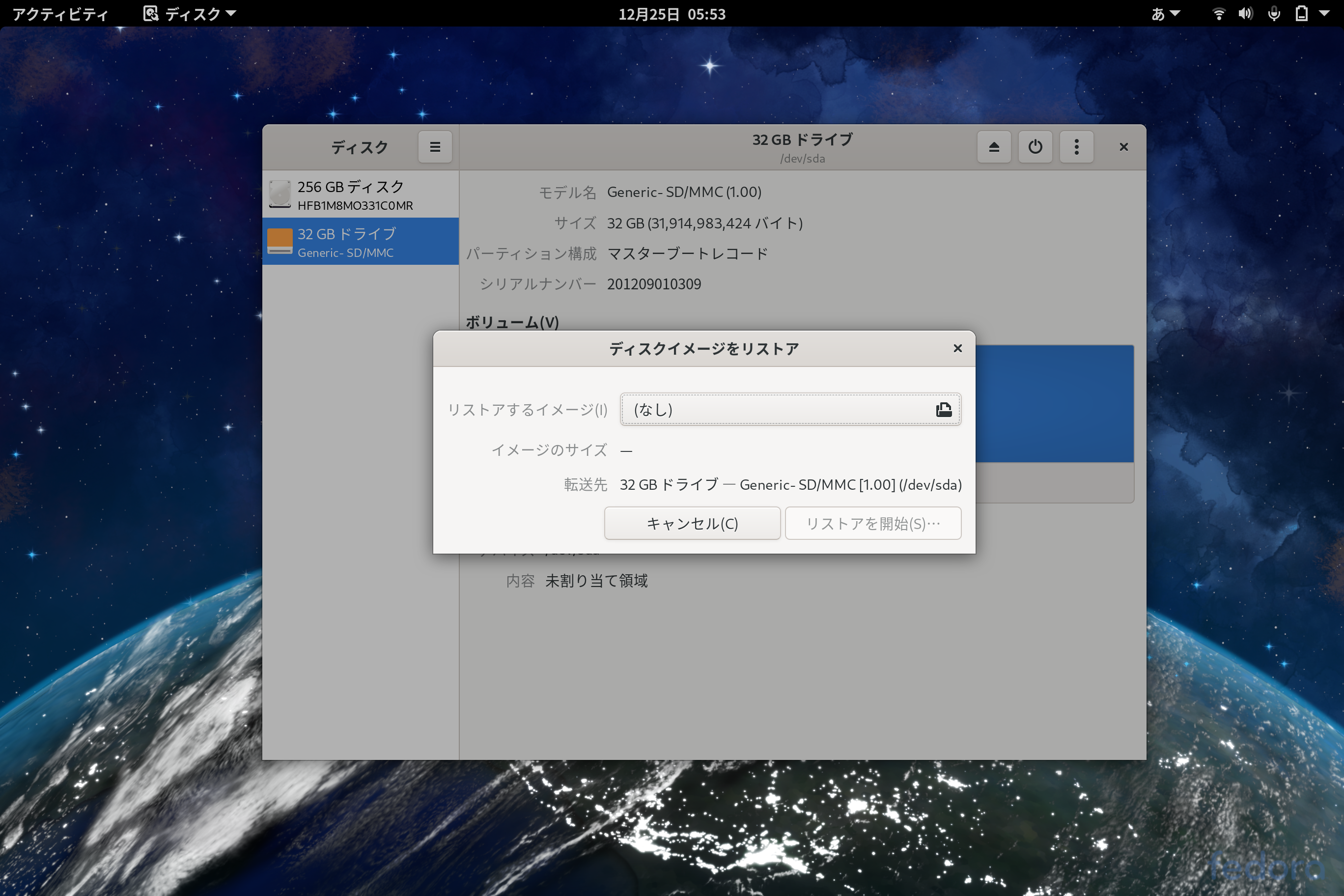
Task: Click the ボリューム(V) heading
Action: click(512, 322)
